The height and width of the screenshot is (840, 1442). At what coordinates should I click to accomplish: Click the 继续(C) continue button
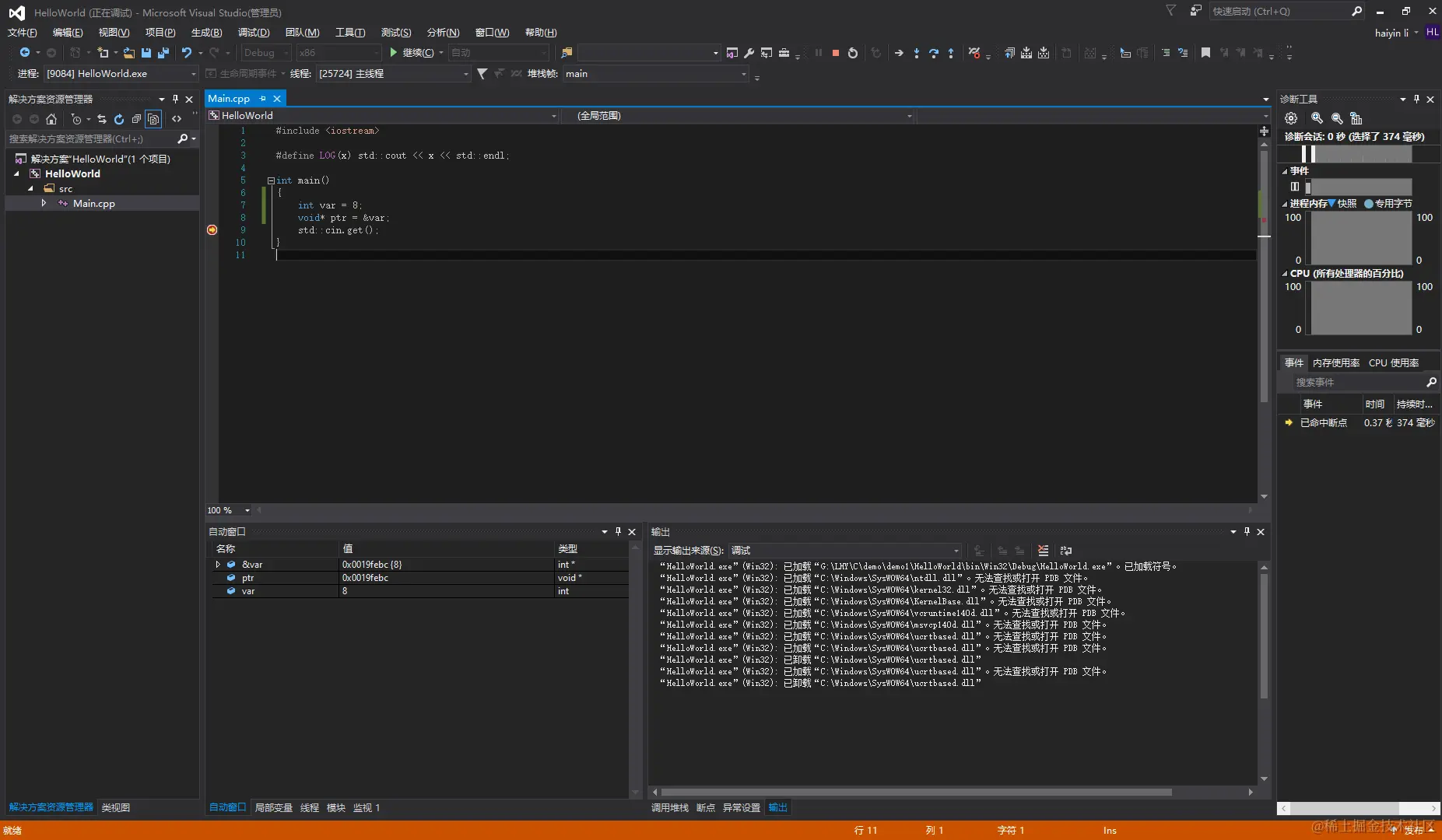tap(416, 53)
